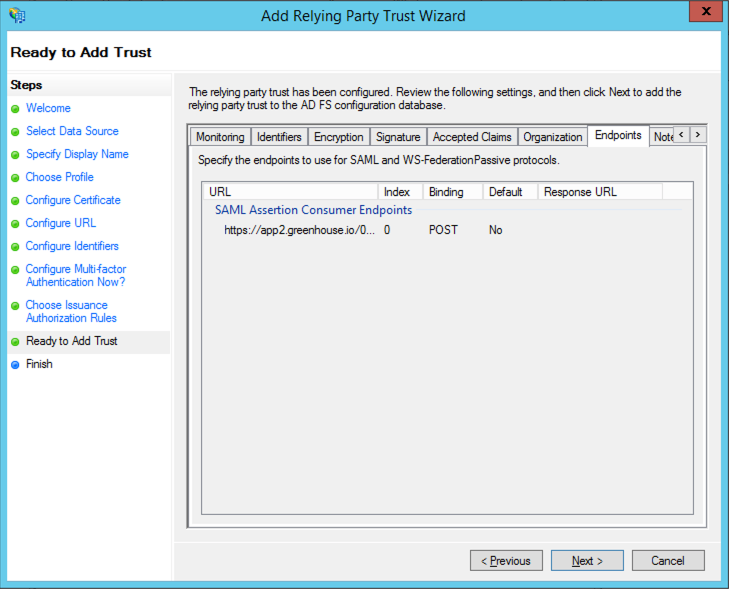Close the wizard window
Viewport: 729px width, 589px height.
[x=706, y=13]
